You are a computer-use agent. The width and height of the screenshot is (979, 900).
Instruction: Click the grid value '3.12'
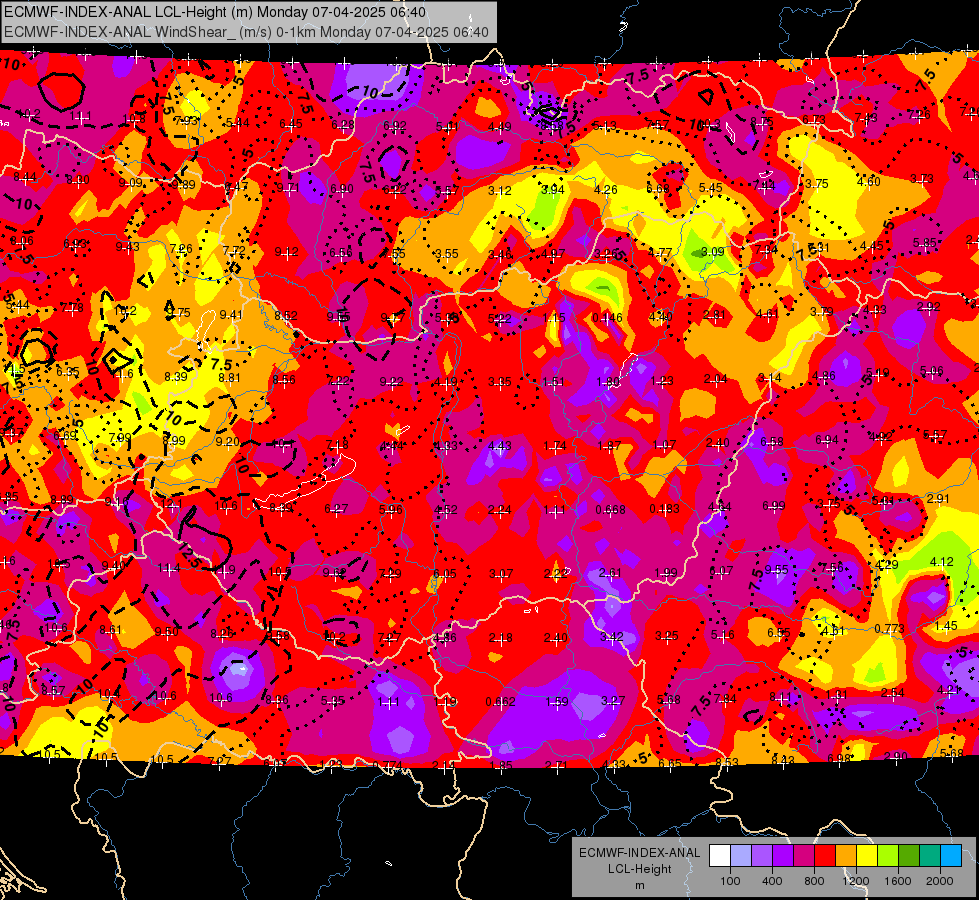pos(500,190)
